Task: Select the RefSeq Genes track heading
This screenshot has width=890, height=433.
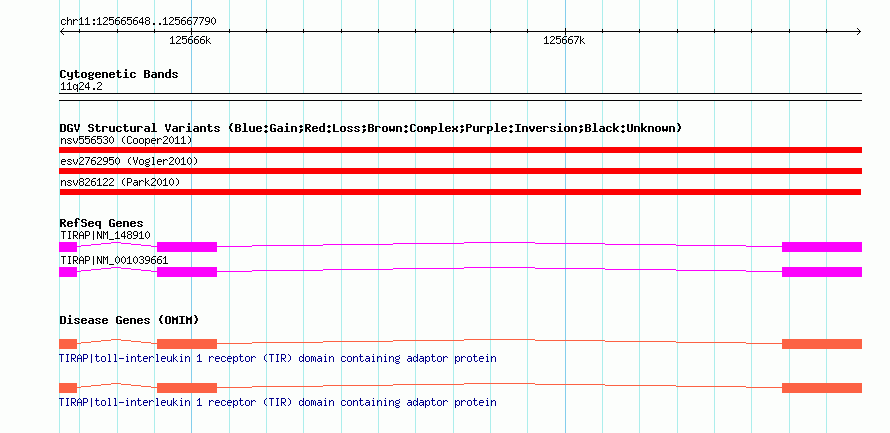Action: click(102, 224)
